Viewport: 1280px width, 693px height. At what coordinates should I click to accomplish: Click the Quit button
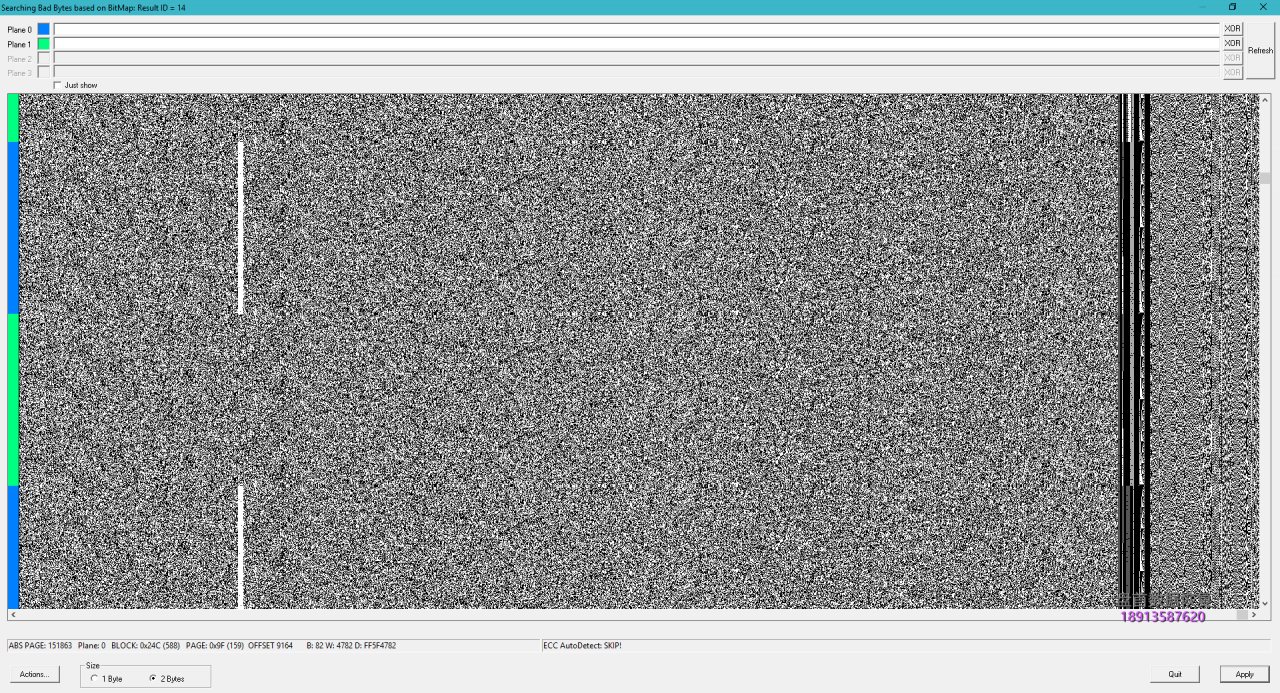click(x=1175, y=675)
